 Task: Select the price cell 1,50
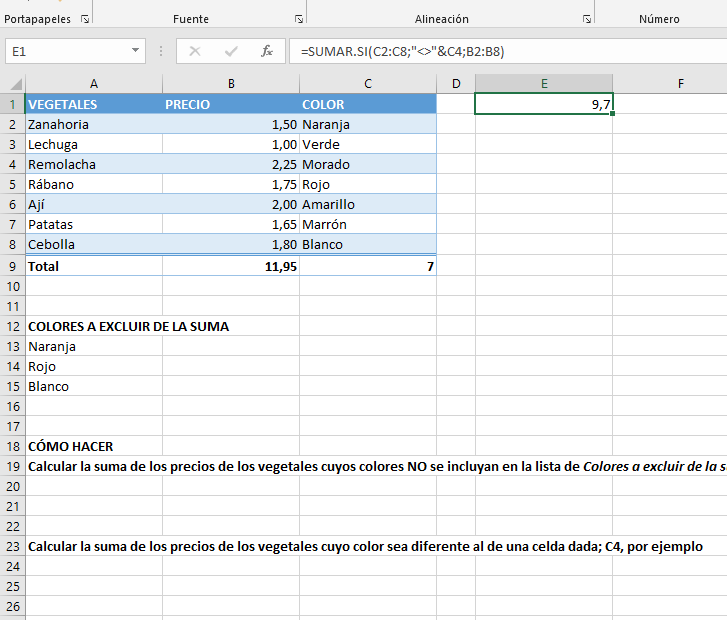[231, 124]
